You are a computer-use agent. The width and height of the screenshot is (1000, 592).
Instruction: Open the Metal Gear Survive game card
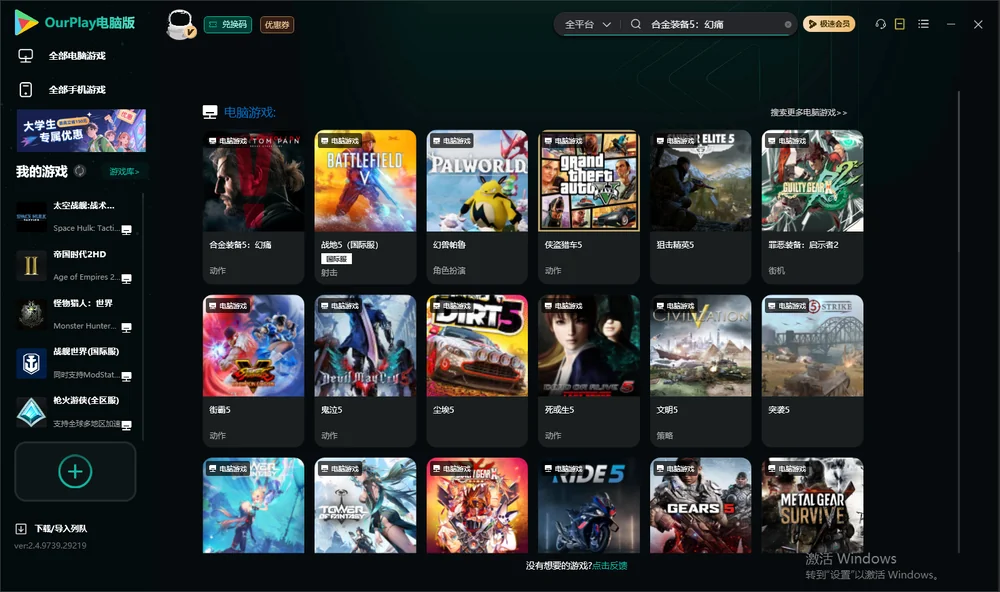812,505
